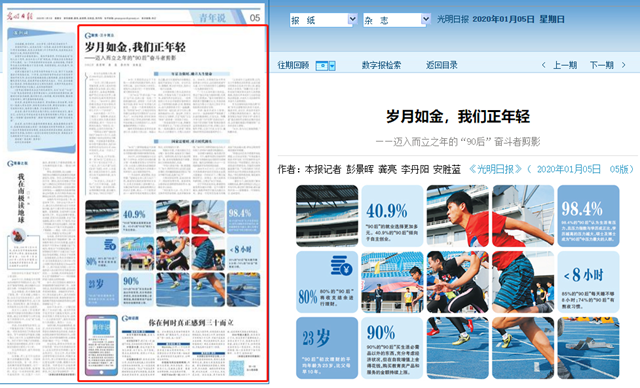
Task: Click the QR code on newspaper page
Action: pos(236,368)
